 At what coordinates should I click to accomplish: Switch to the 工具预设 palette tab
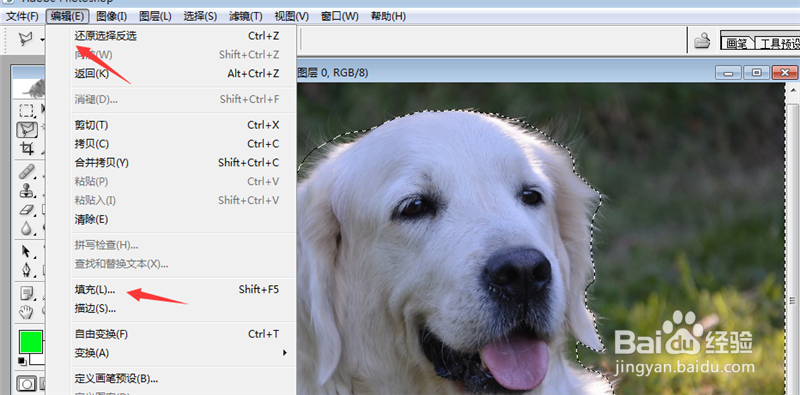[778, 44]
